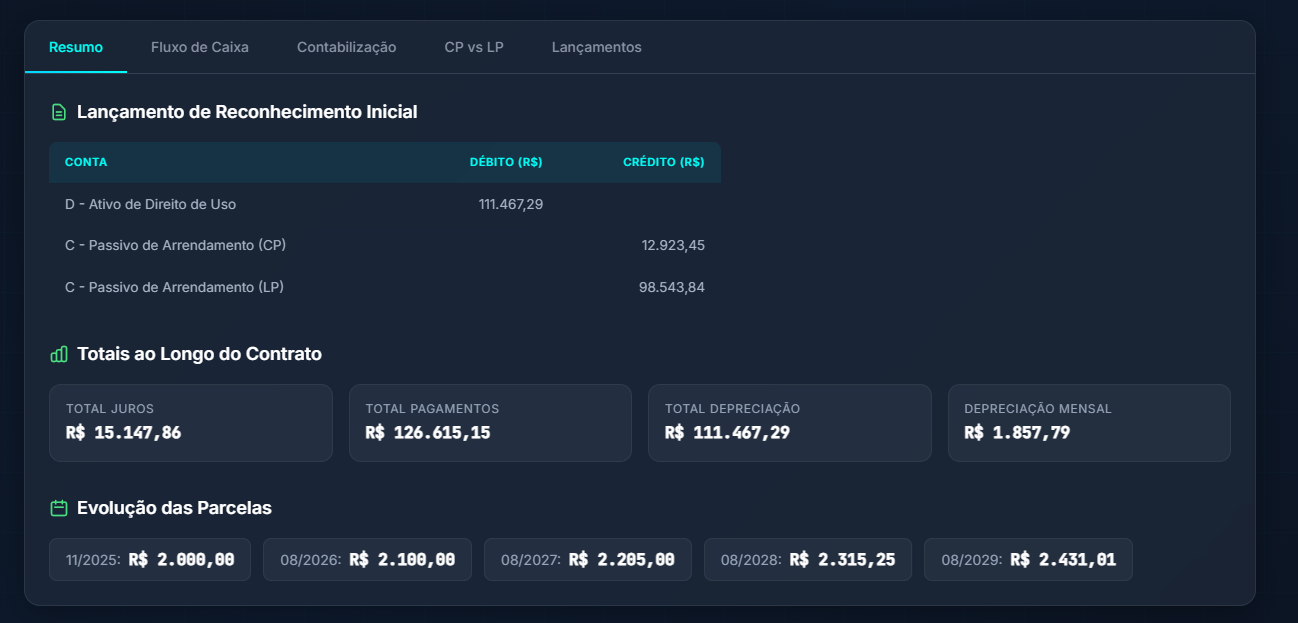
Task: Open the Fluxo de Caixa tab
Action: [x=200, y=47]
